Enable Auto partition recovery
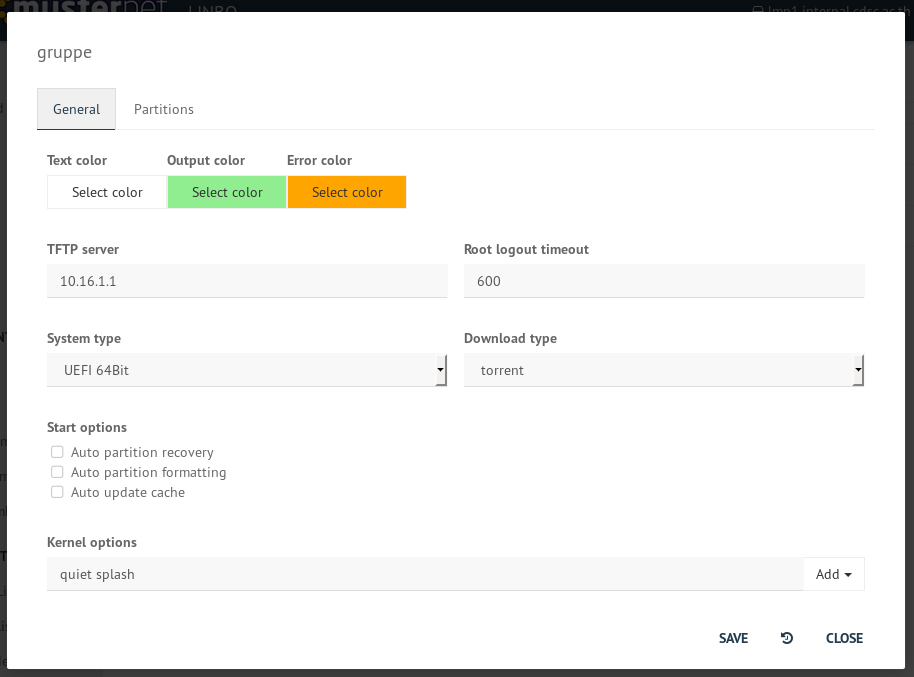Screen dimensions: 914x677 point(58,452)
